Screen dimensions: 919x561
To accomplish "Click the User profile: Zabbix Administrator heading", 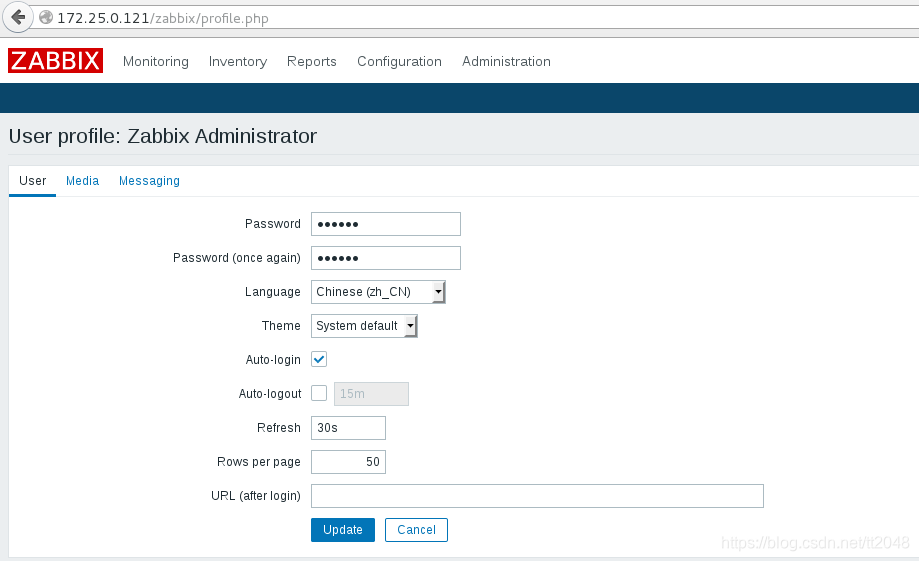I will coord(163,136).
